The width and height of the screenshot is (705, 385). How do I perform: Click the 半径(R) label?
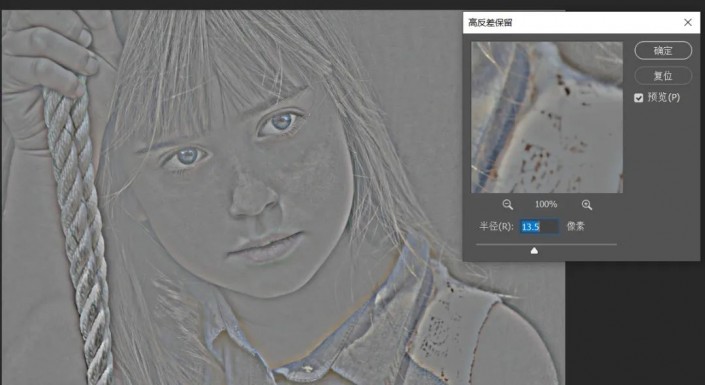coord(496,226)
